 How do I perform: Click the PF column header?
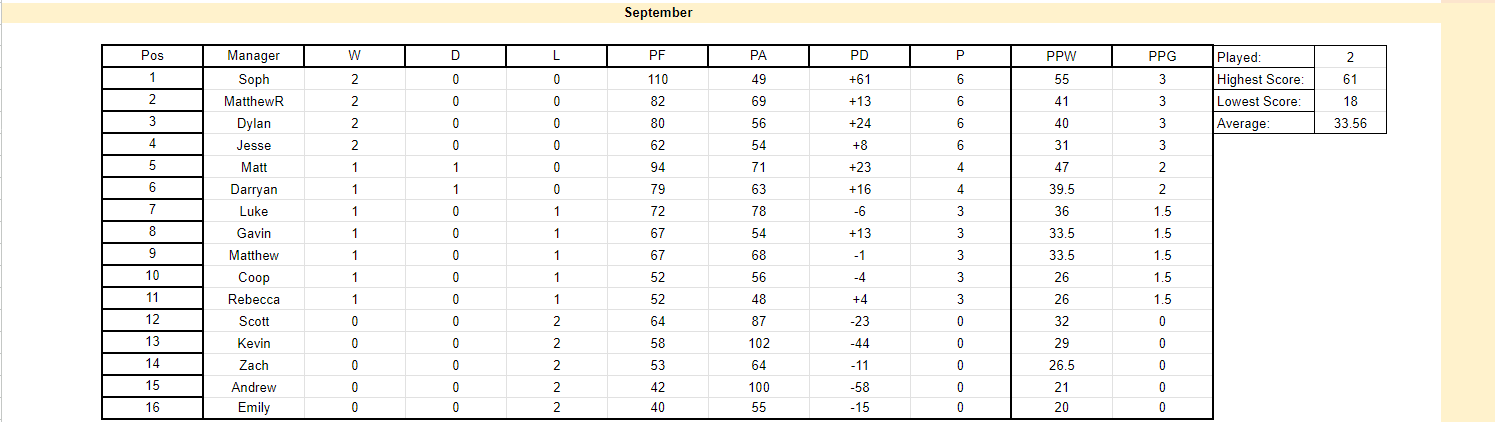click(x=657, y=56)
